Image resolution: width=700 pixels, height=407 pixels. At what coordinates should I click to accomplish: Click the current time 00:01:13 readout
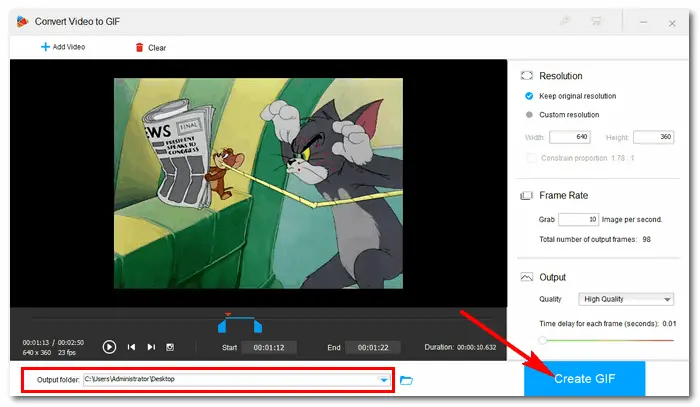[x=36, y=342]
